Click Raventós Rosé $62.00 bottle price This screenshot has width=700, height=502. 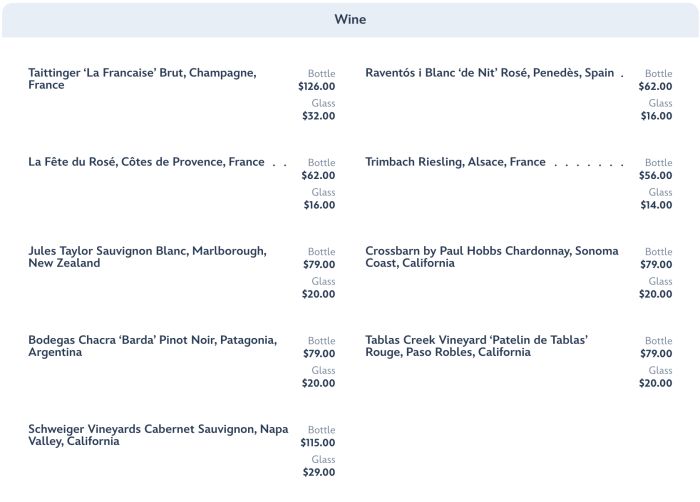[x=656, y=87]
